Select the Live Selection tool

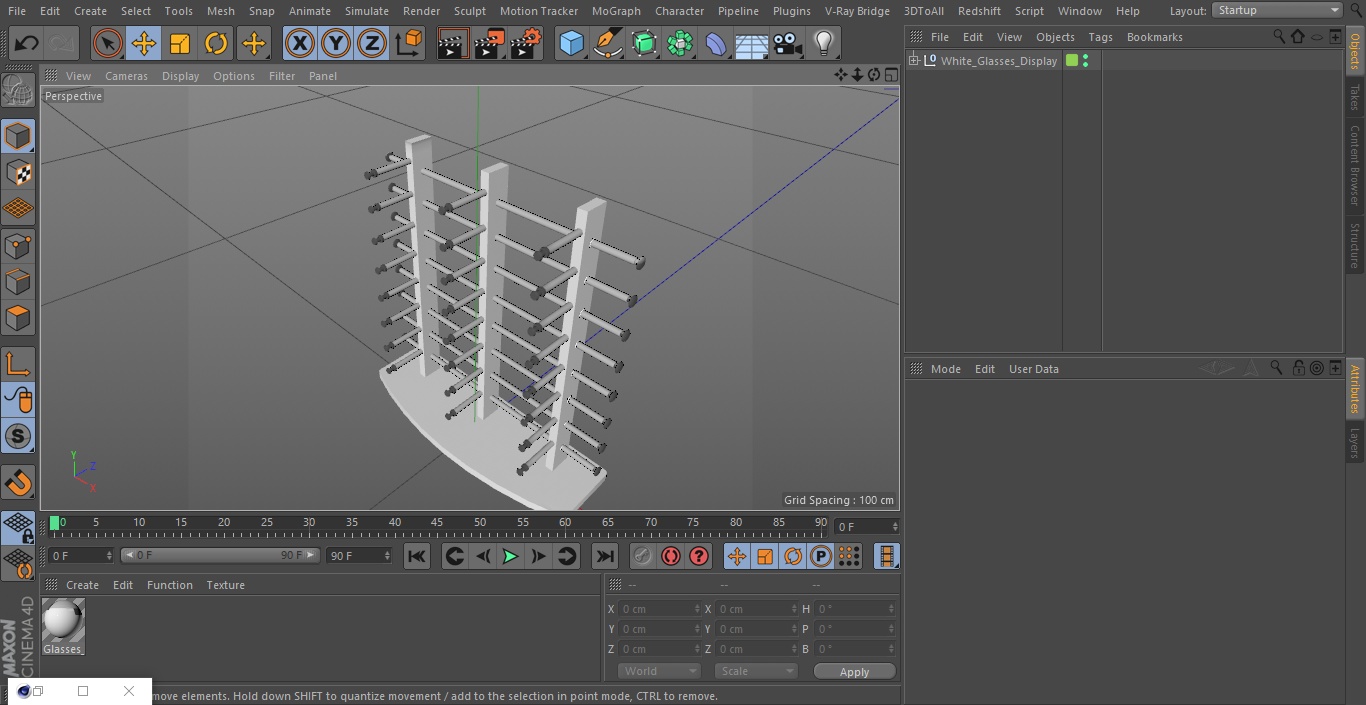point(108,43)
